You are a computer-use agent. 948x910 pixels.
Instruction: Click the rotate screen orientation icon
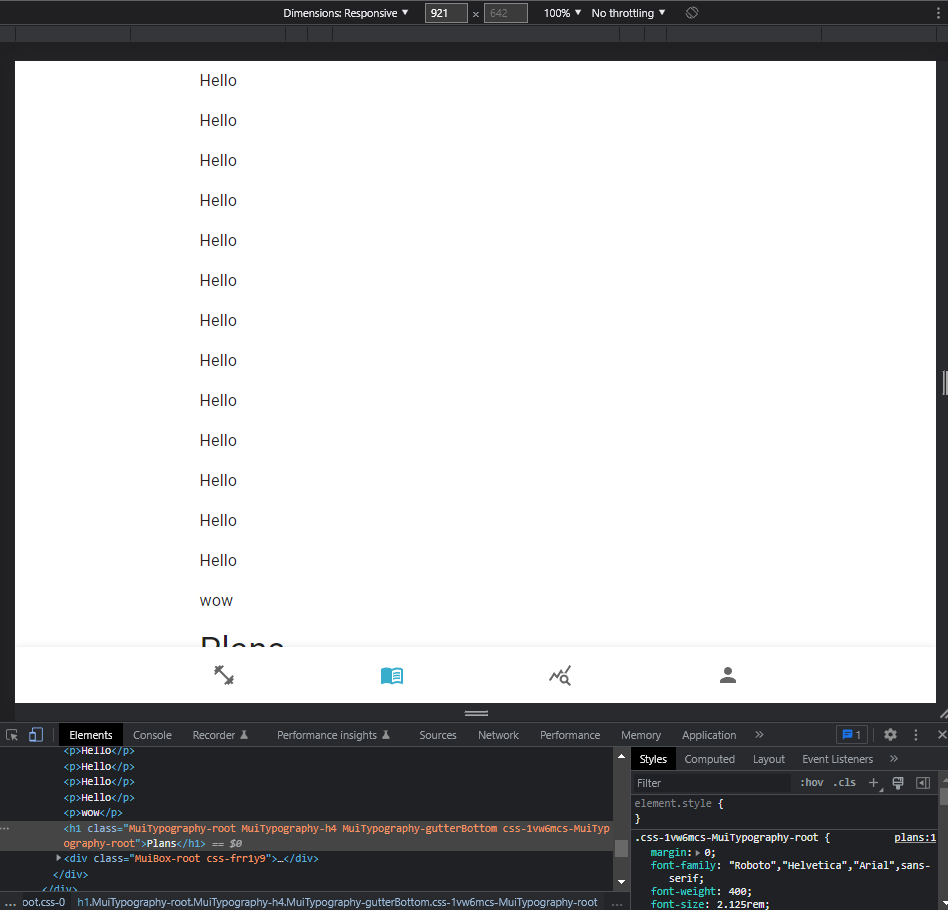[x=691, y=12]
